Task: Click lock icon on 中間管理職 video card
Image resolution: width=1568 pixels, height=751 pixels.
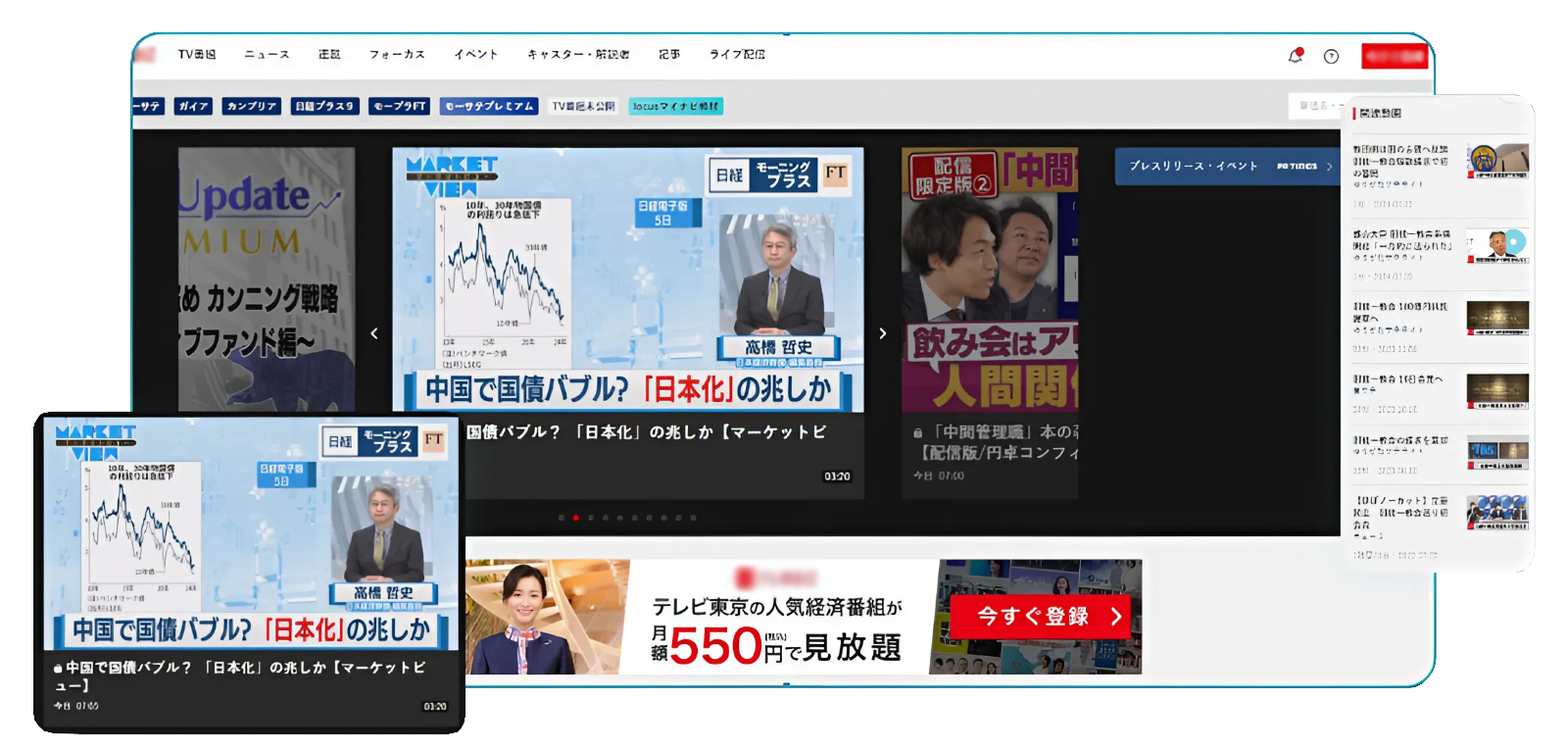Action: click(x=917, y=432)
